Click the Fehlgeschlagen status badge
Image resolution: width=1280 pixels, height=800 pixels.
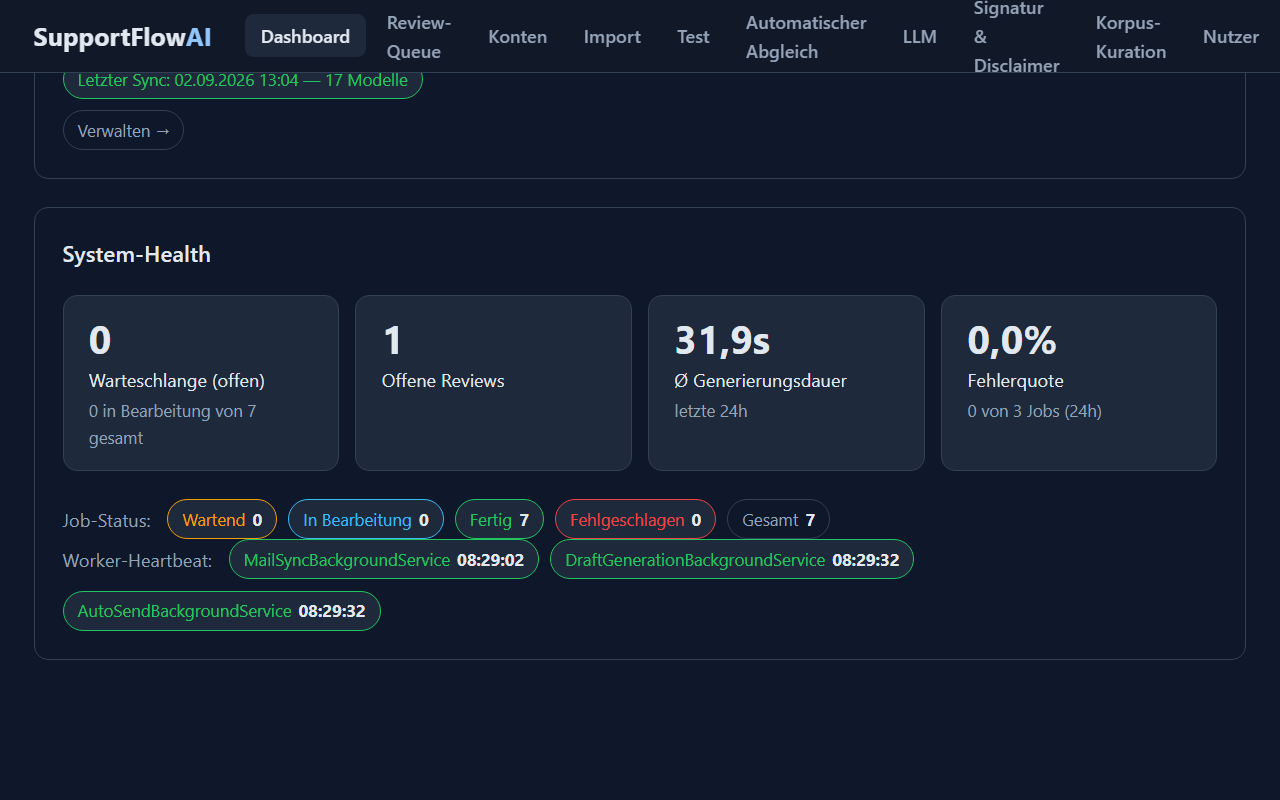(x=635, y=520)
